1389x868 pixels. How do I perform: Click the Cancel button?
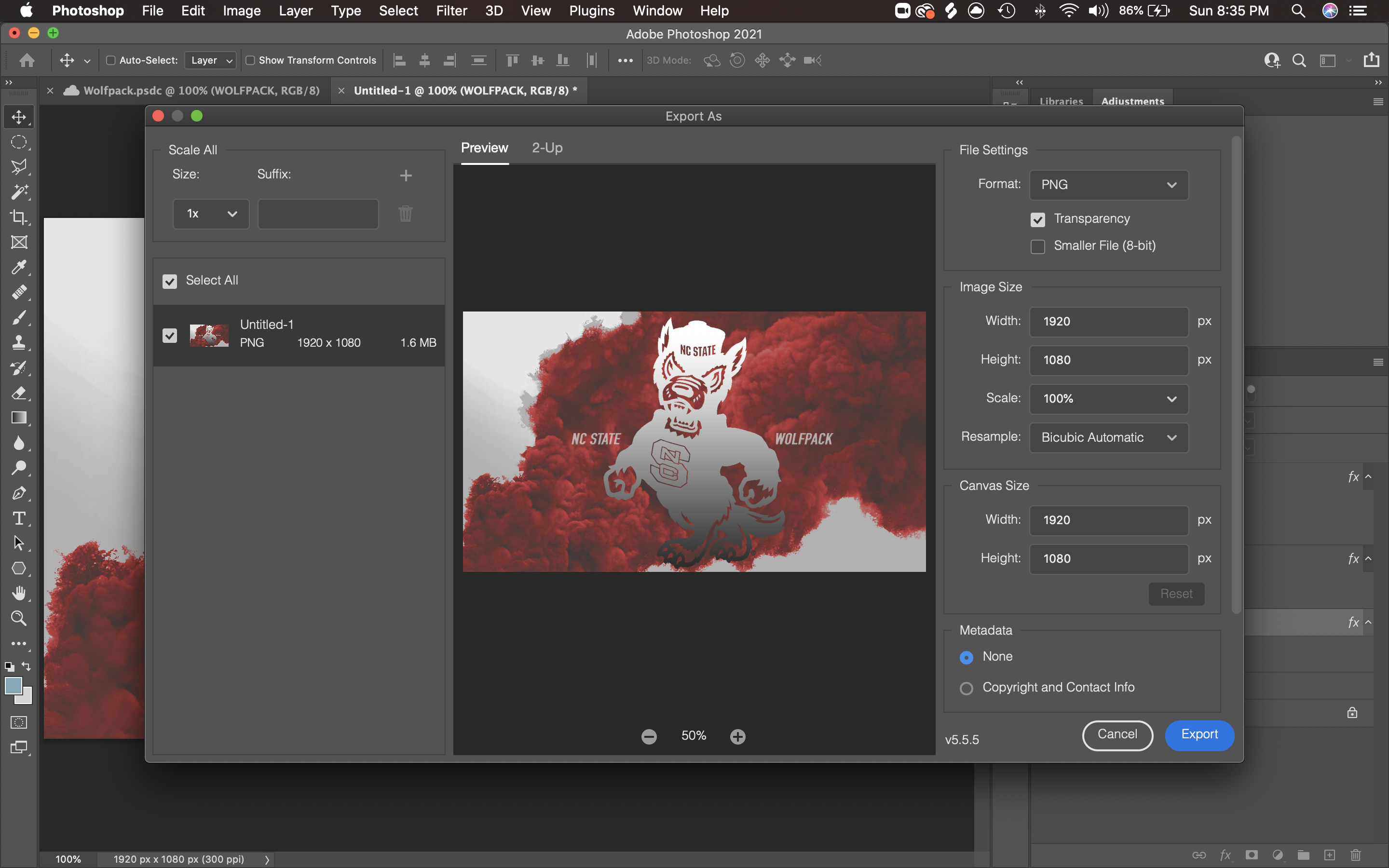1117,735
